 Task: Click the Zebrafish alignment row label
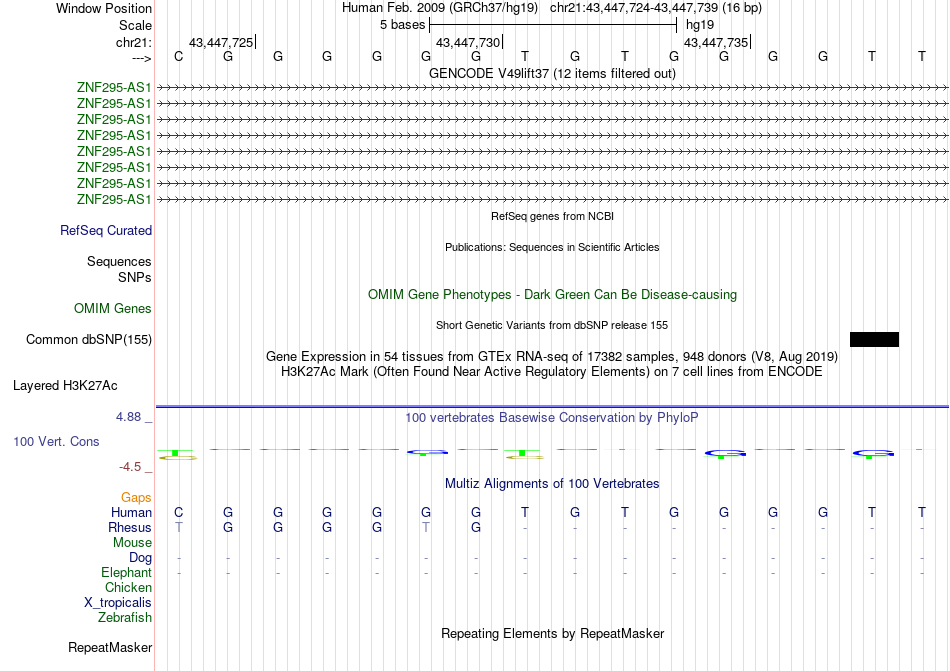[x=125, y=618]
